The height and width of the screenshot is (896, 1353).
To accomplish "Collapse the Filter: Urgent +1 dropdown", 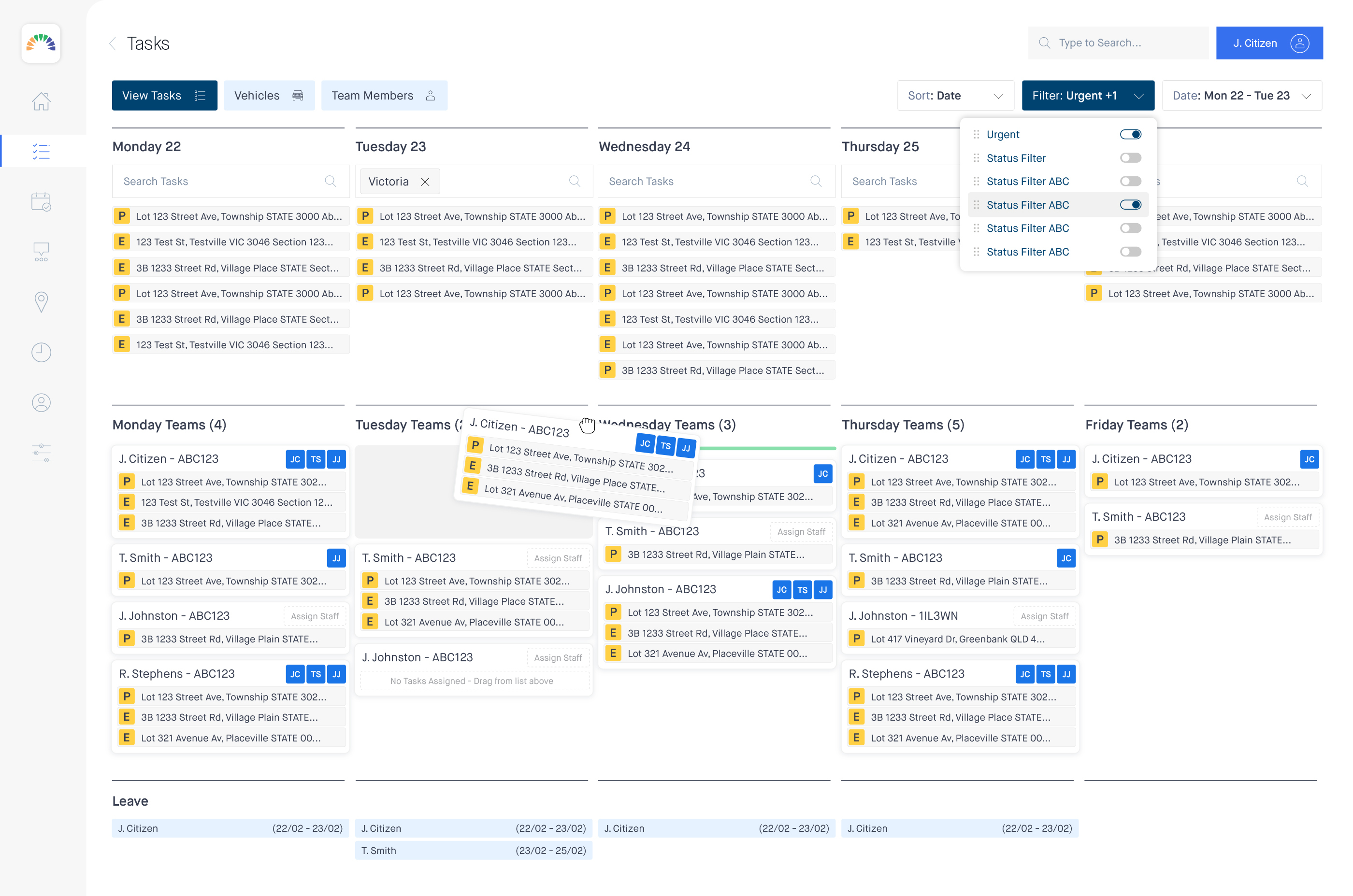I will click(x=1087, y=96).
